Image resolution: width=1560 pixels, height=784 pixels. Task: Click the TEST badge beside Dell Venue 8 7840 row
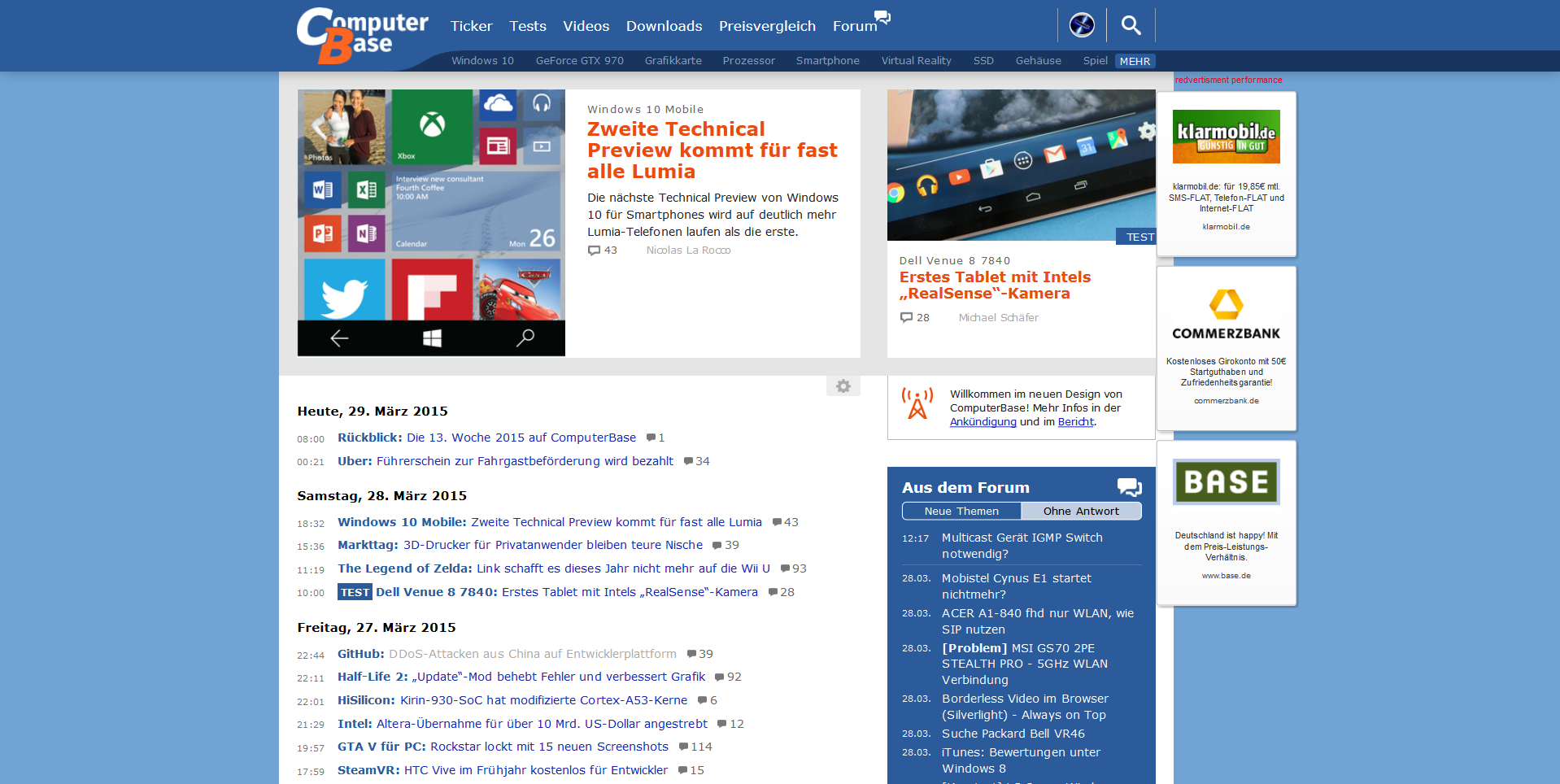[355, 592]
